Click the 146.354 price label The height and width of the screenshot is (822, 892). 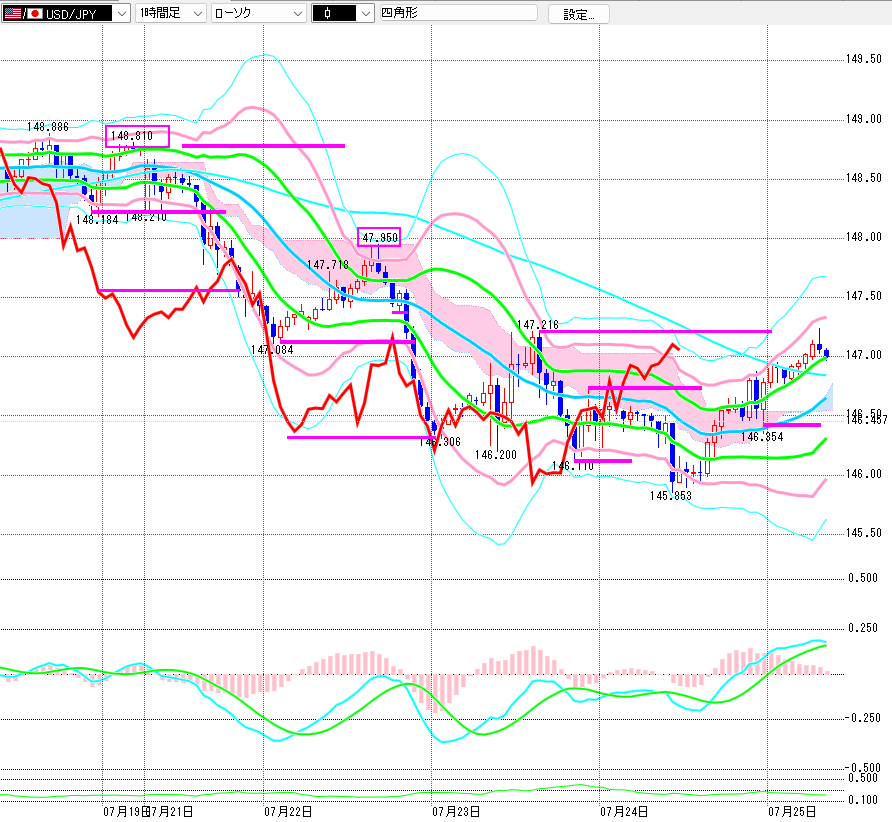[x=762, y=437]
